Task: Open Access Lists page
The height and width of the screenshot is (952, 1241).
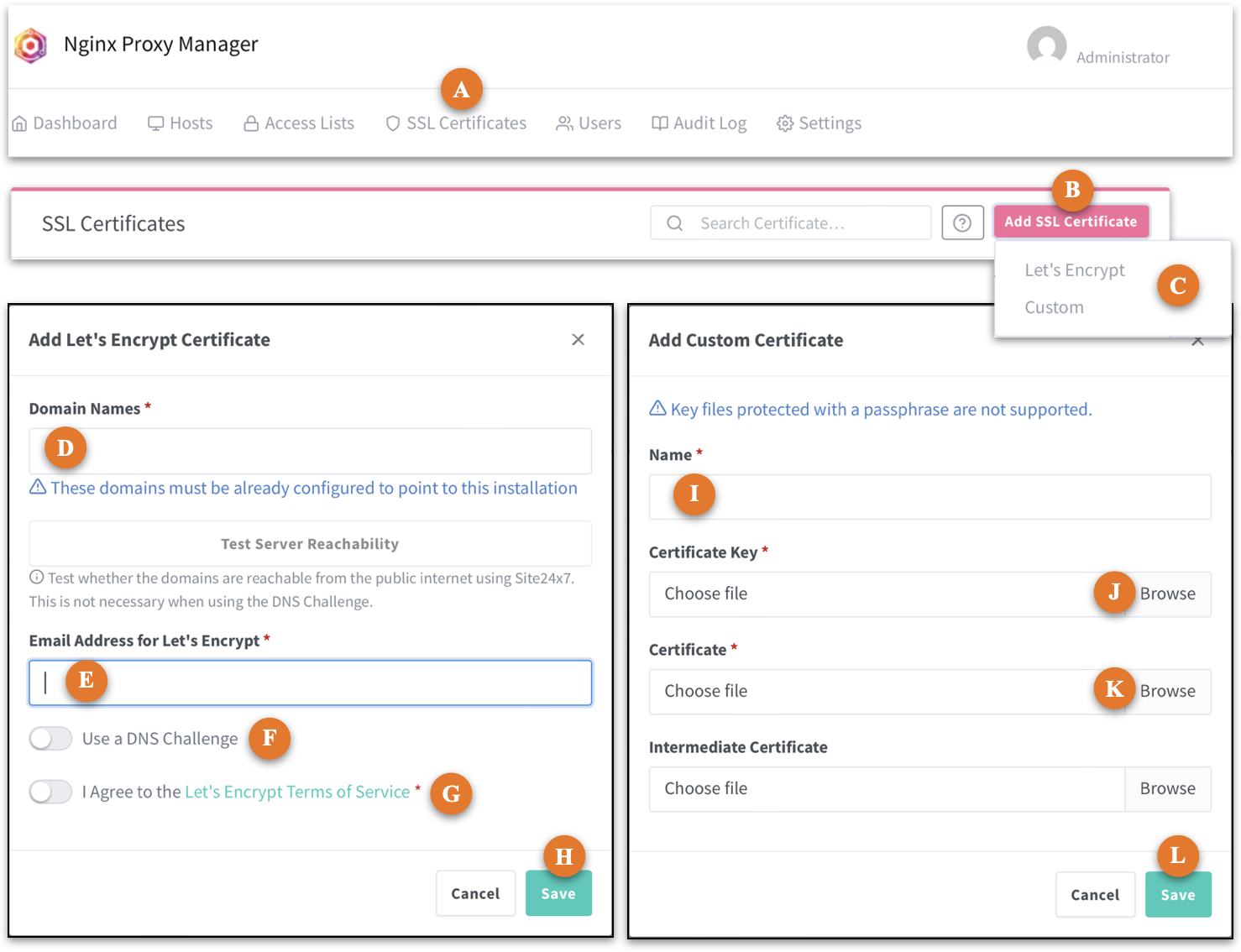Action: [299, 123]
